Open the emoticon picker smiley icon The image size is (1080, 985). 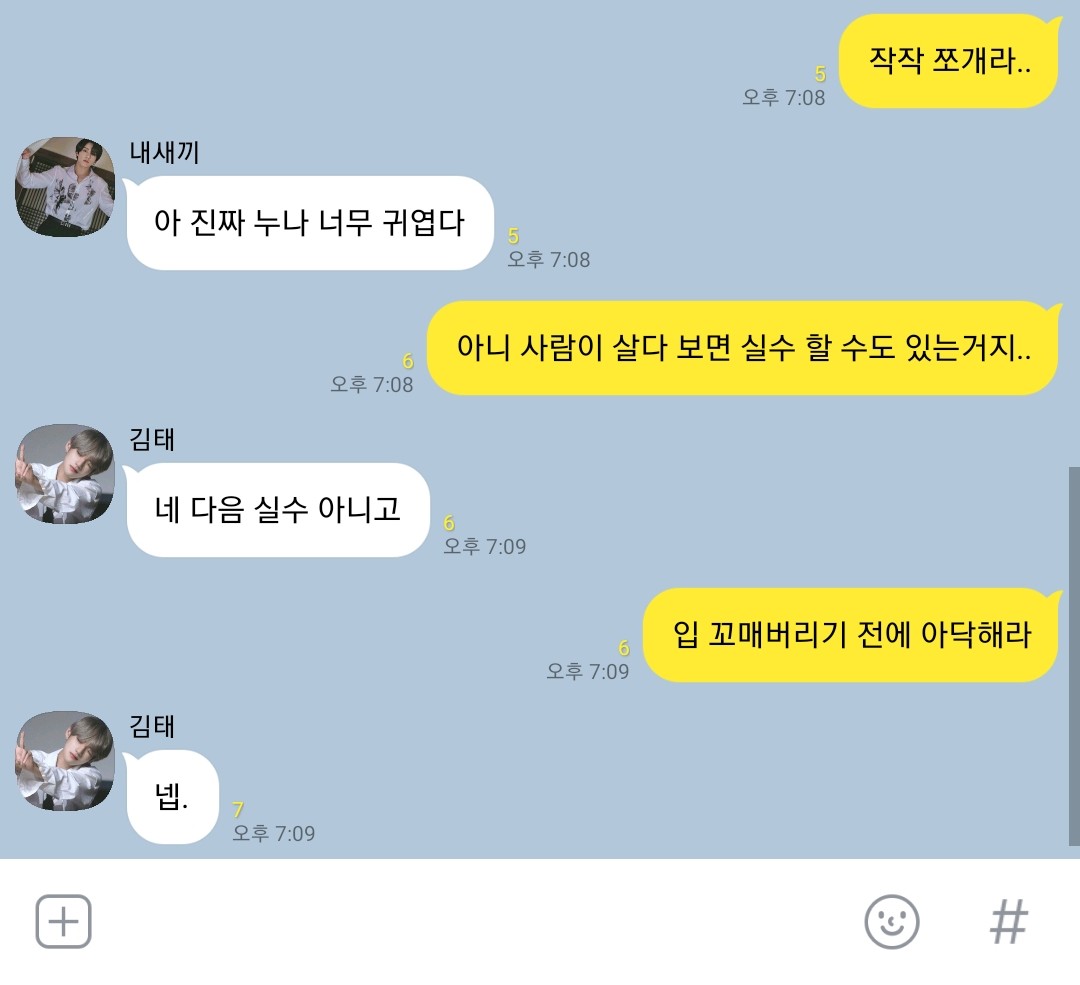[x=891, y=921]
